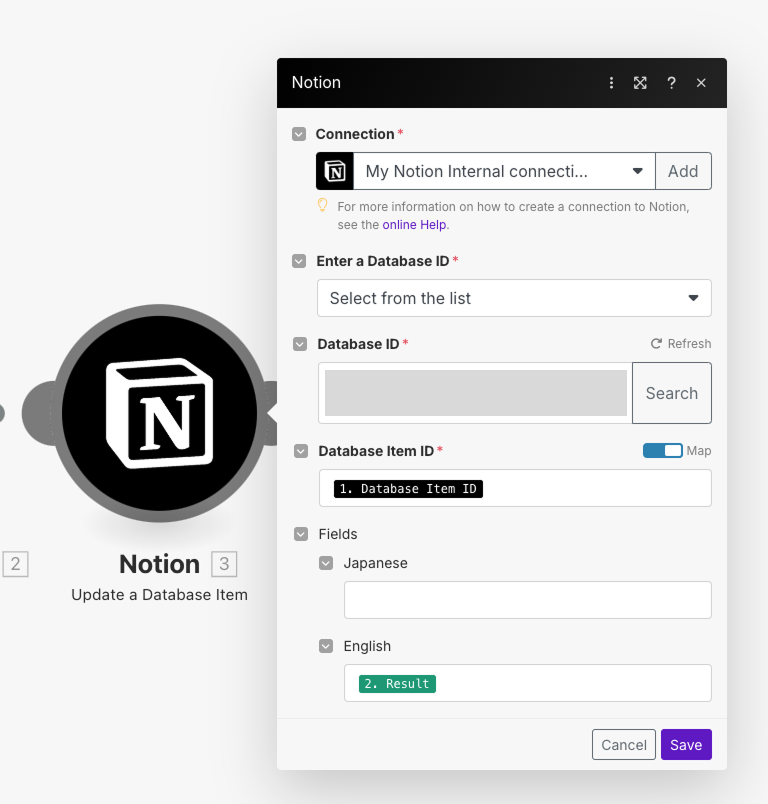The width and height of the screenshot is (768, 804).
Task: Expand the Notion dialog to fullscreen
Action: click(x=640, y=83)
